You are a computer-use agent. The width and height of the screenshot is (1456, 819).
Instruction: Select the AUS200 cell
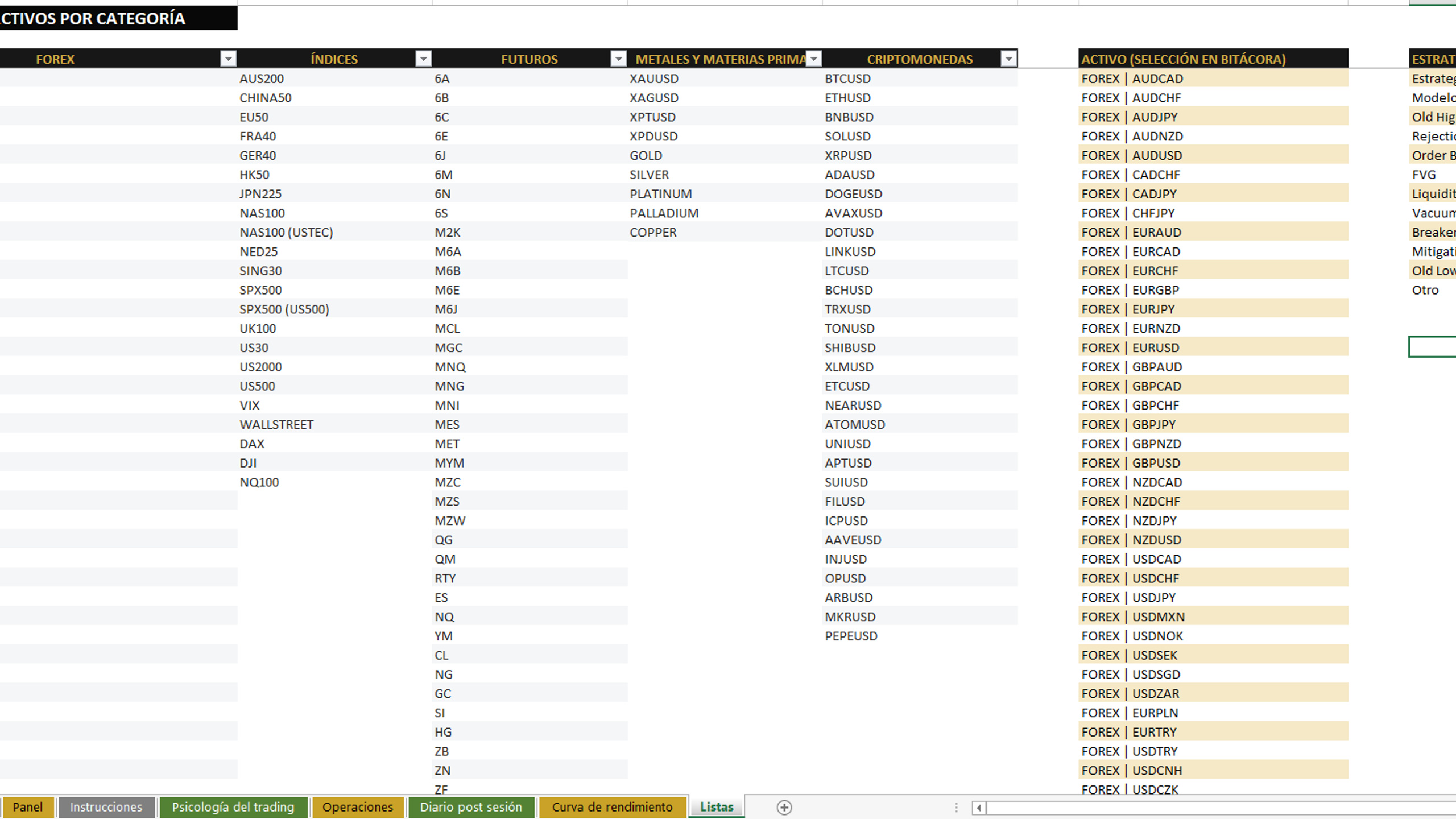tap(335, 78)
